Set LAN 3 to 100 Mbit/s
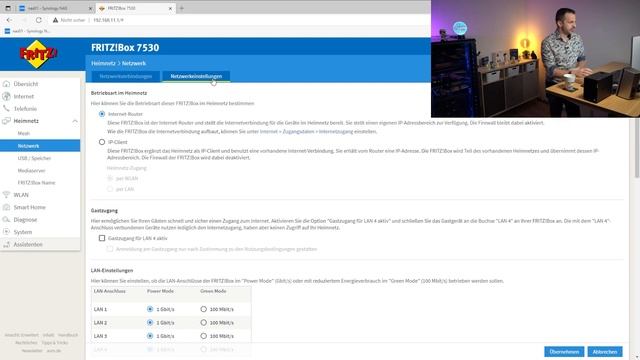Viewport: 640px width, 360px height. (x=203, y=336)
